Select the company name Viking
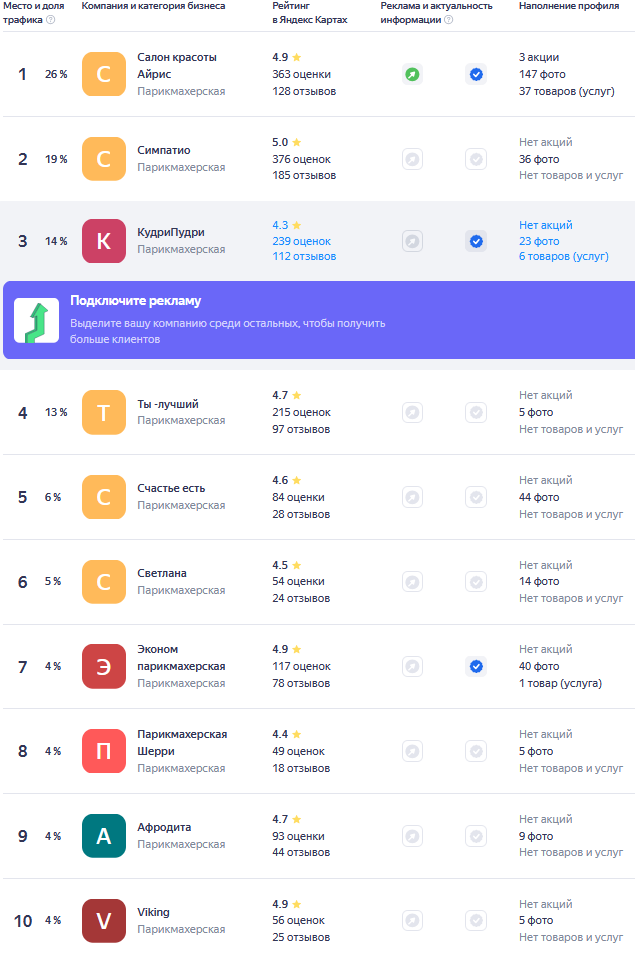 click(153, 912)
